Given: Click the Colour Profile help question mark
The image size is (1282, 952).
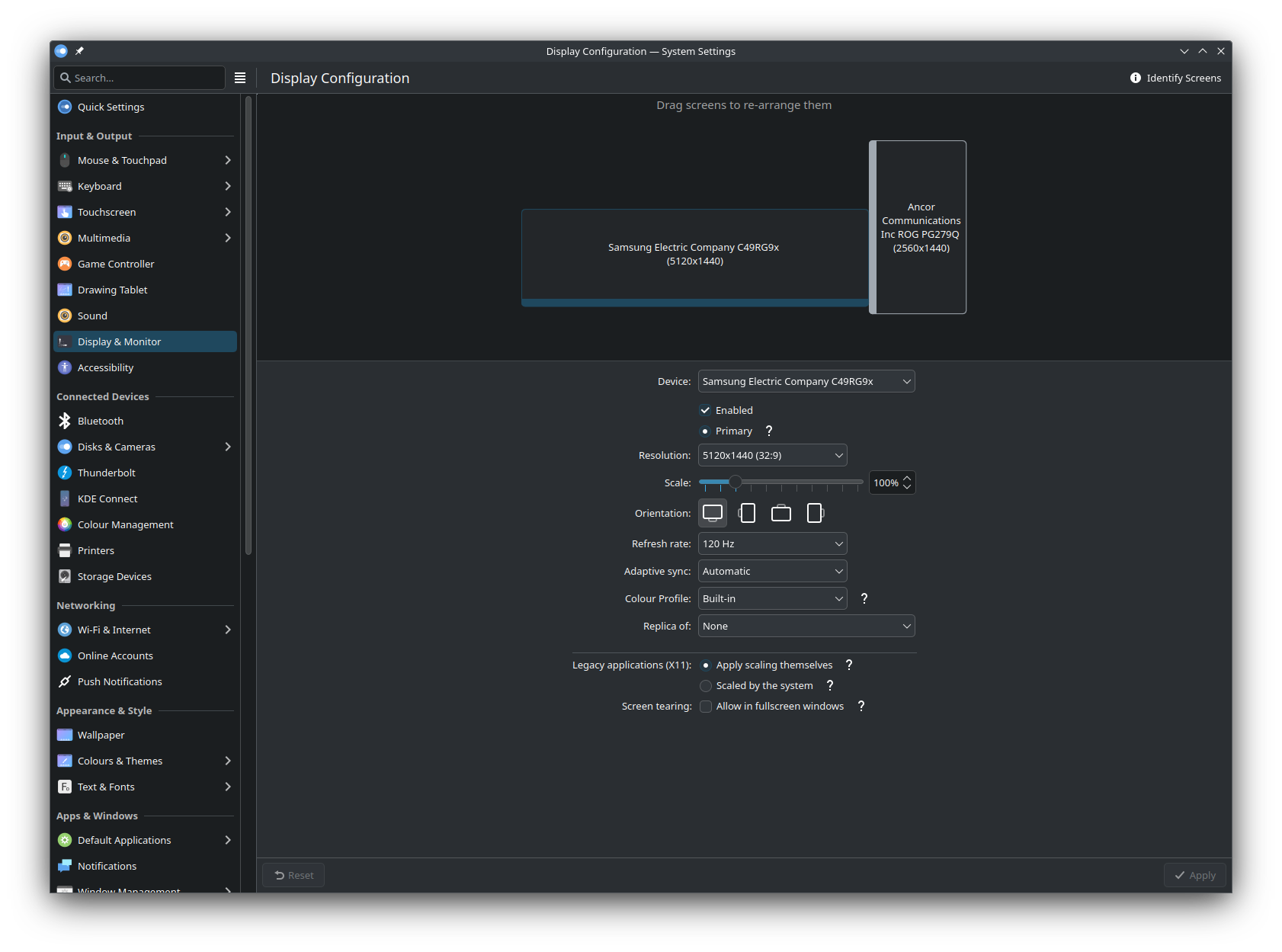Looking at the screenshot, I should [x=864, y=598].
